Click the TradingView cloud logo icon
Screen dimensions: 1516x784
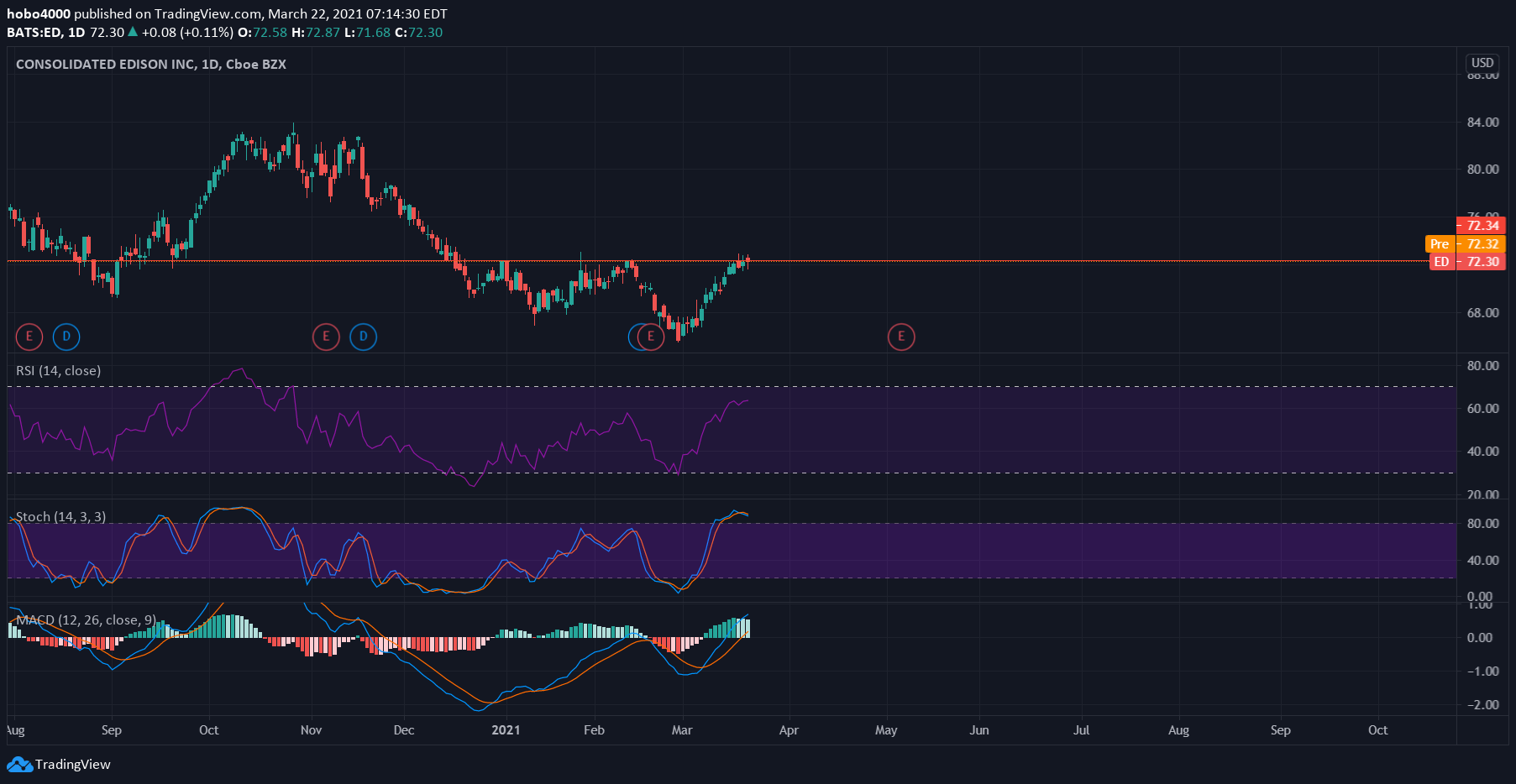click(x=19, y=765)
